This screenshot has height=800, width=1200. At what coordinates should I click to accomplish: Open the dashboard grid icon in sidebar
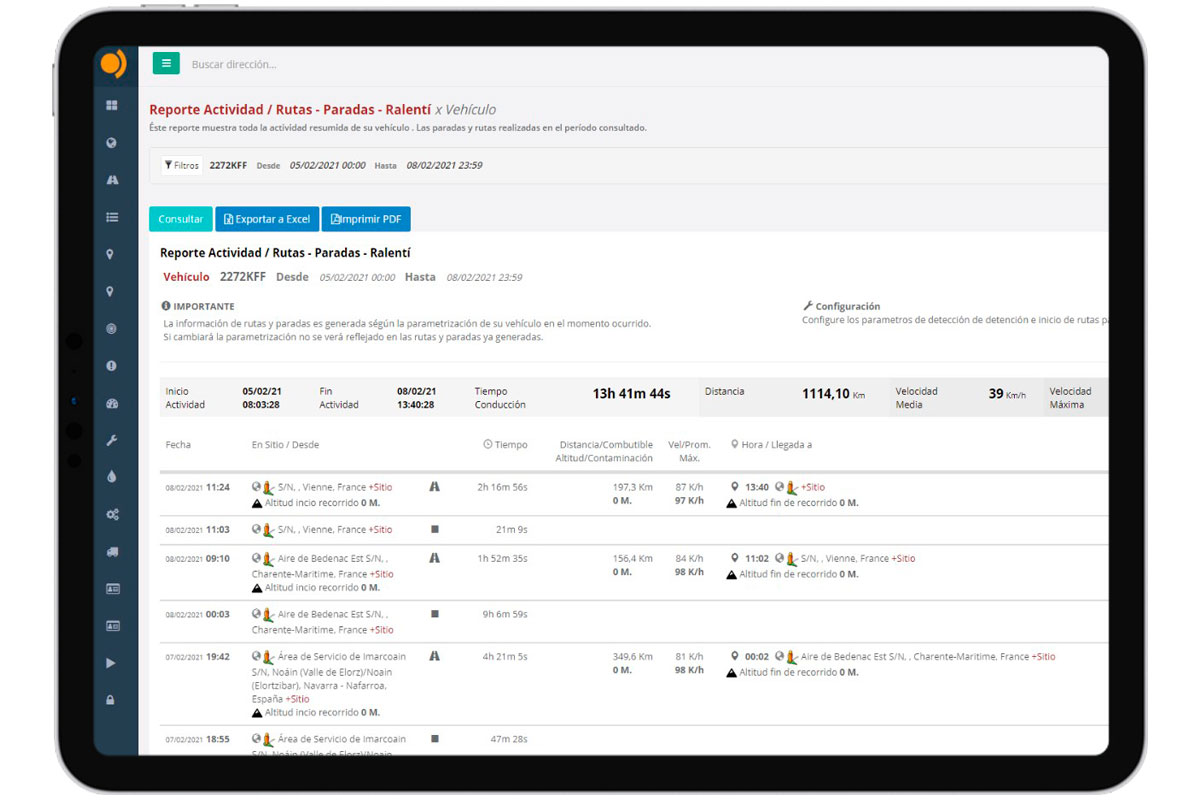click(112, 106)
